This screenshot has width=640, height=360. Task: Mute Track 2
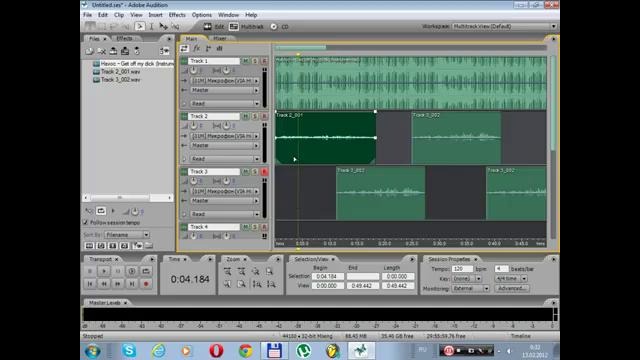(x=246, y=116)
